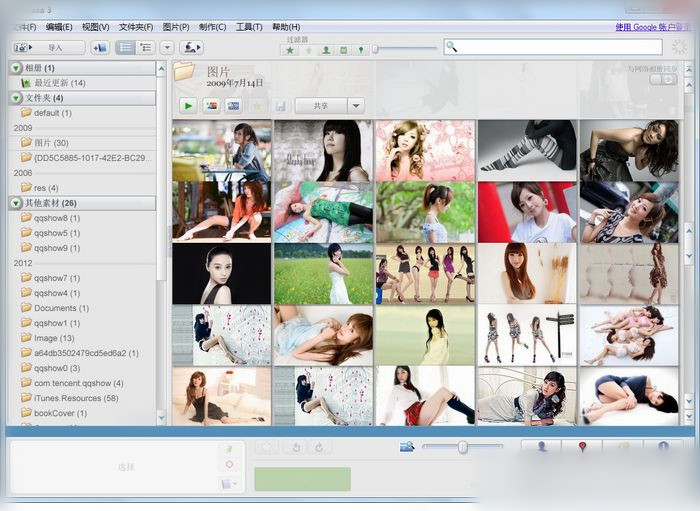Select 最近更新 (14) album
The height and width of the screenshot is (511, 700).
pyautogui.click(x=82, y=83)
